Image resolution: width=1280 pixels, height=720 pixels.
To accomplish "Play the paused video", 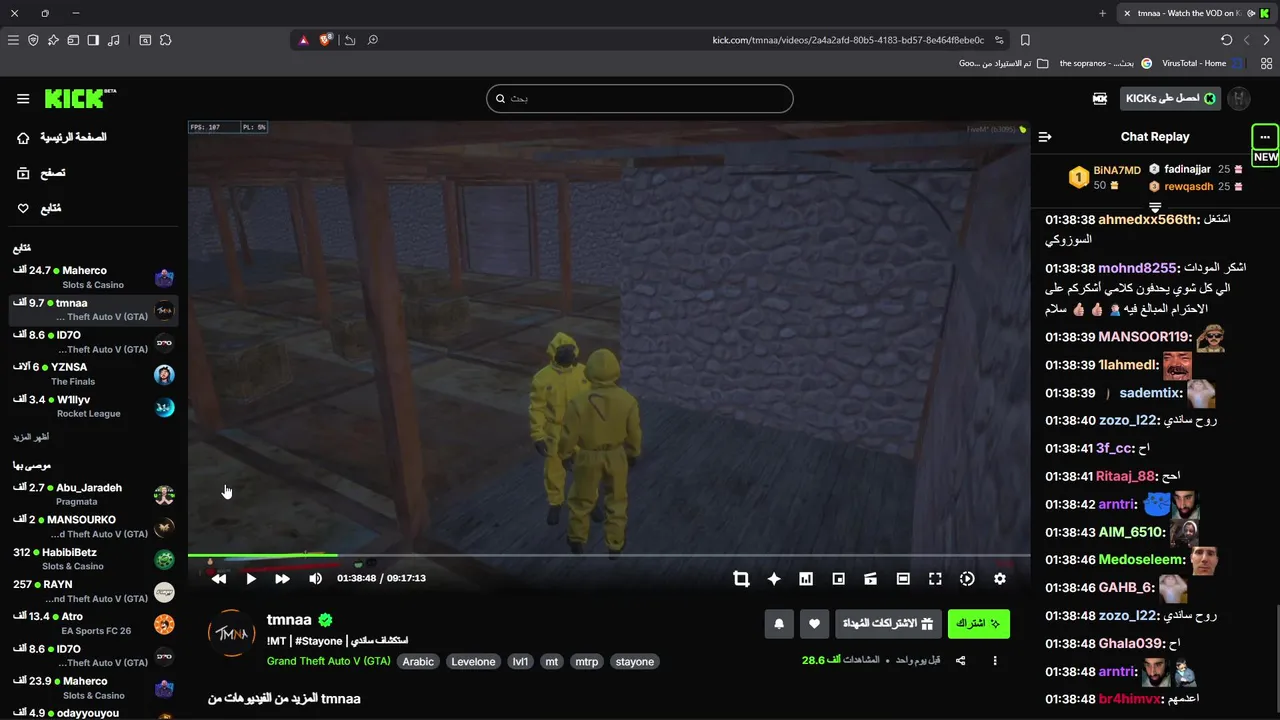I will (251, 579).
